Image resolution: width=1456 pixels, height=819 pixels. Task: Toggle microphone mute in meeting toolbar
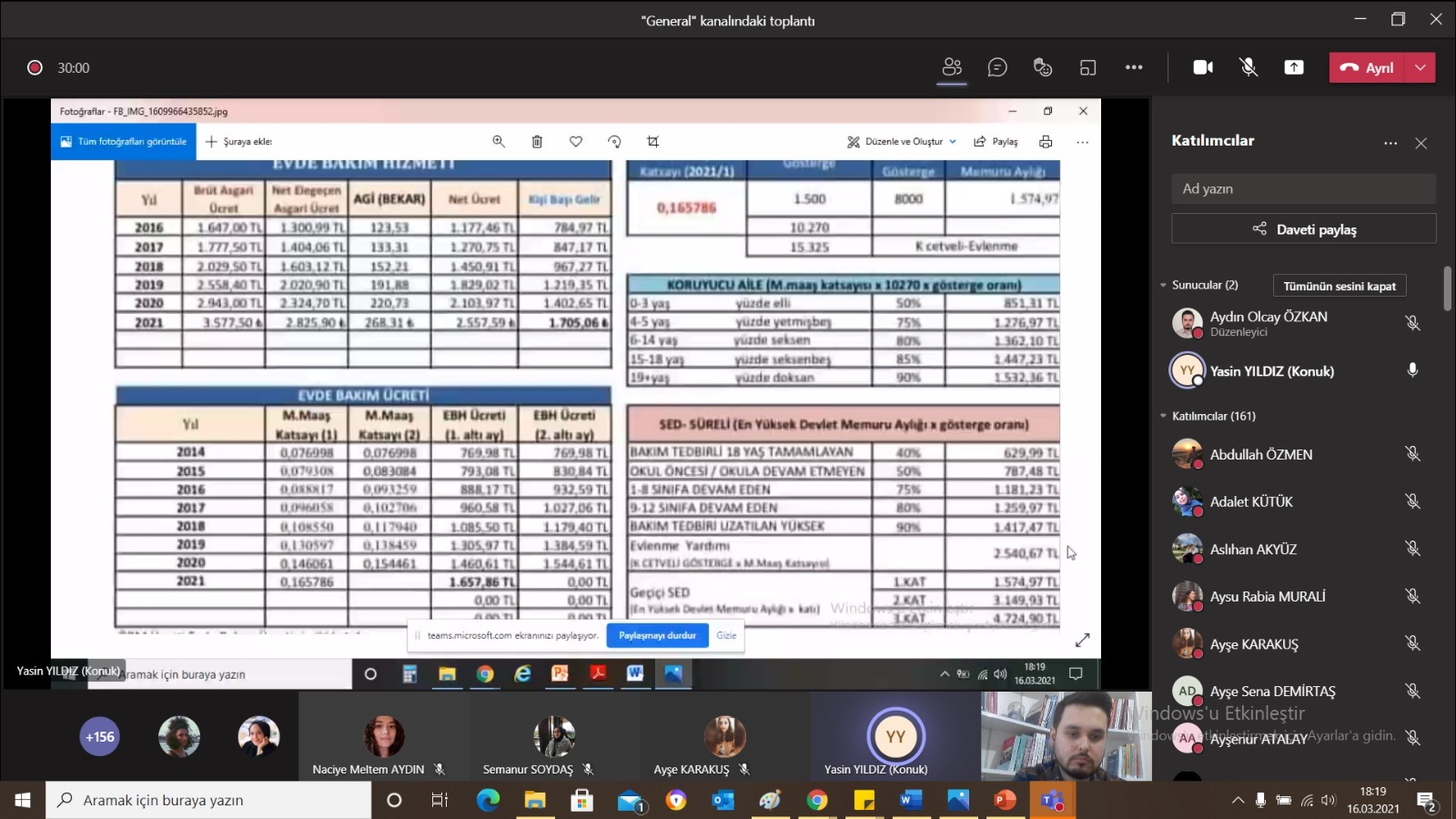tap(1249, 67)
